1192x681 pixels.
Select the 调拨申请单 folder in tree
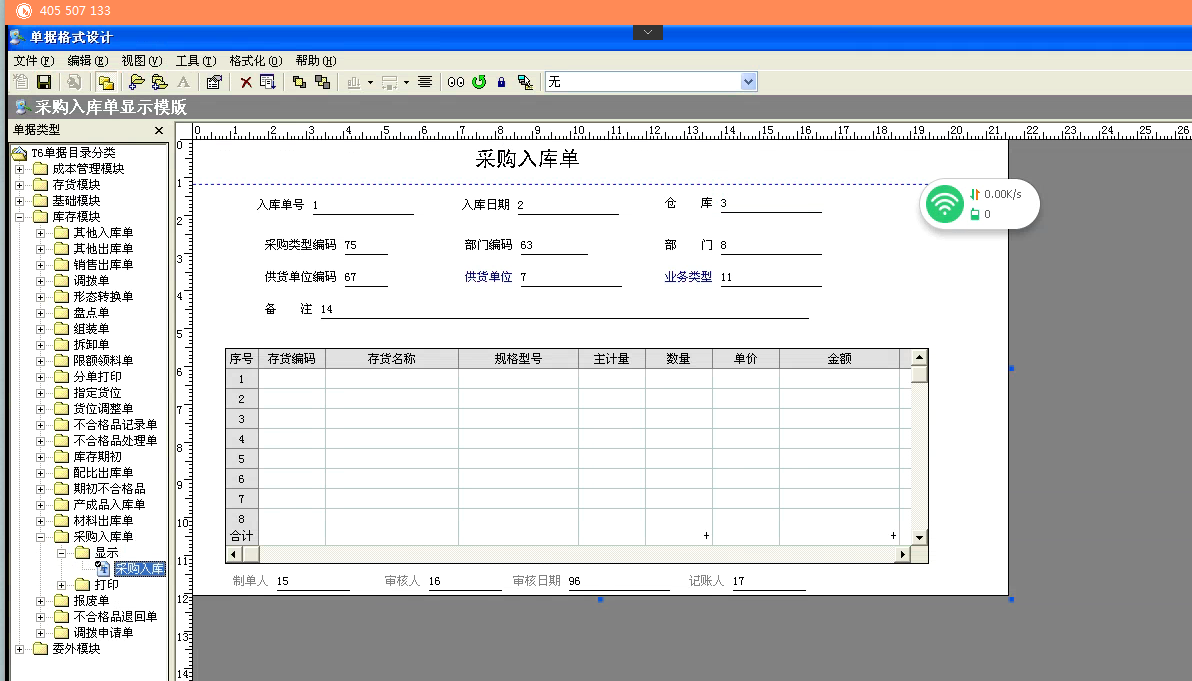pos(103,632)
